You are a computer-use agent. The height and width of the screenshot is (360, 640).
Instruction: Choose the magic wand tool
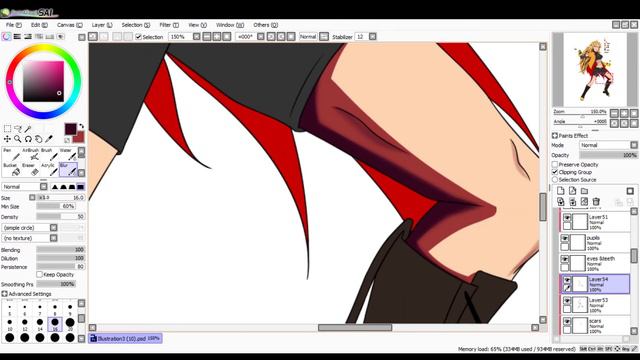point(28,129)
